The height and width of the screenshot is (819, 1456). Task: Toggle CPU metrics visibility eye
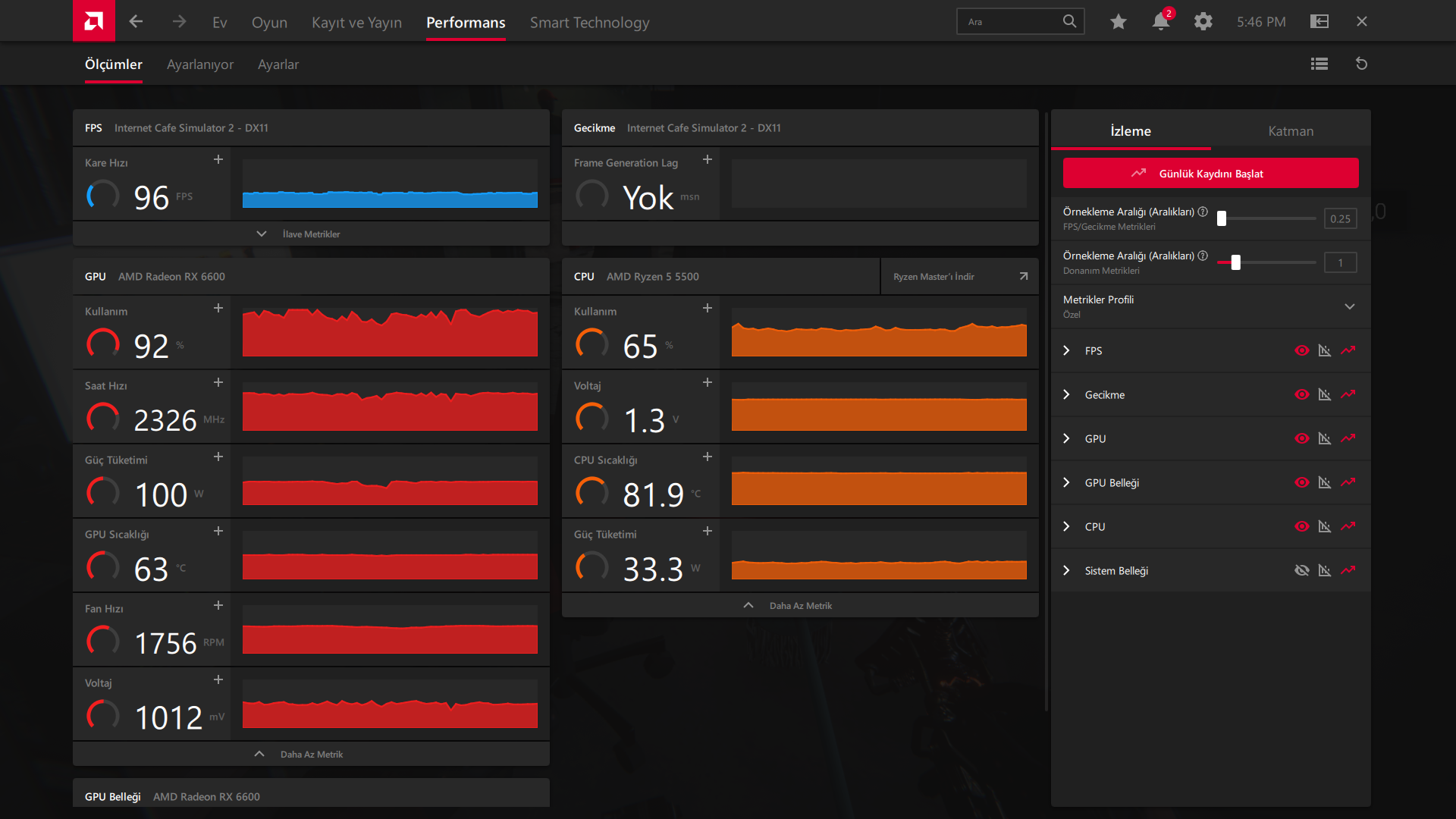(1302, 526)
